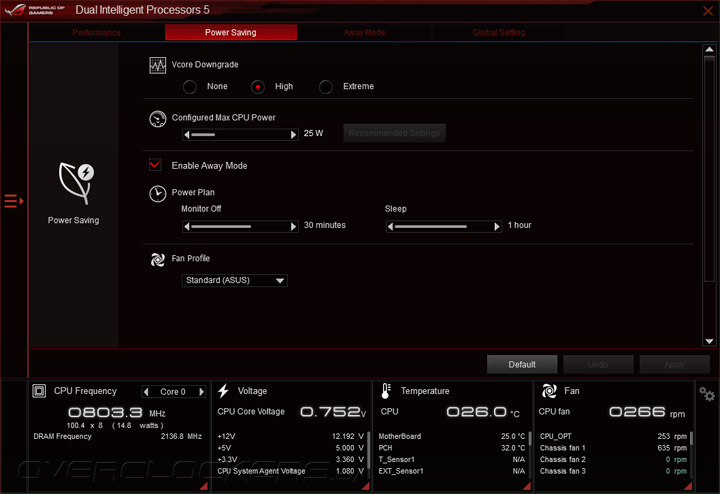This screenshot has height=494, width=720.
Task: Open monitor settings gear icon
Action: point(707,393)
